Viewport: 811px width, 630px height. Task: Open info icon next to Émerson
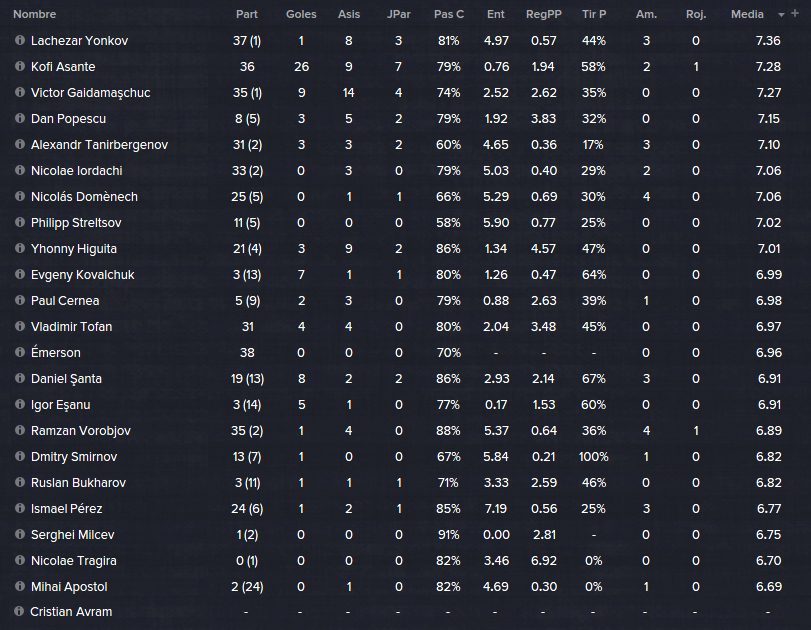point(20,352)
